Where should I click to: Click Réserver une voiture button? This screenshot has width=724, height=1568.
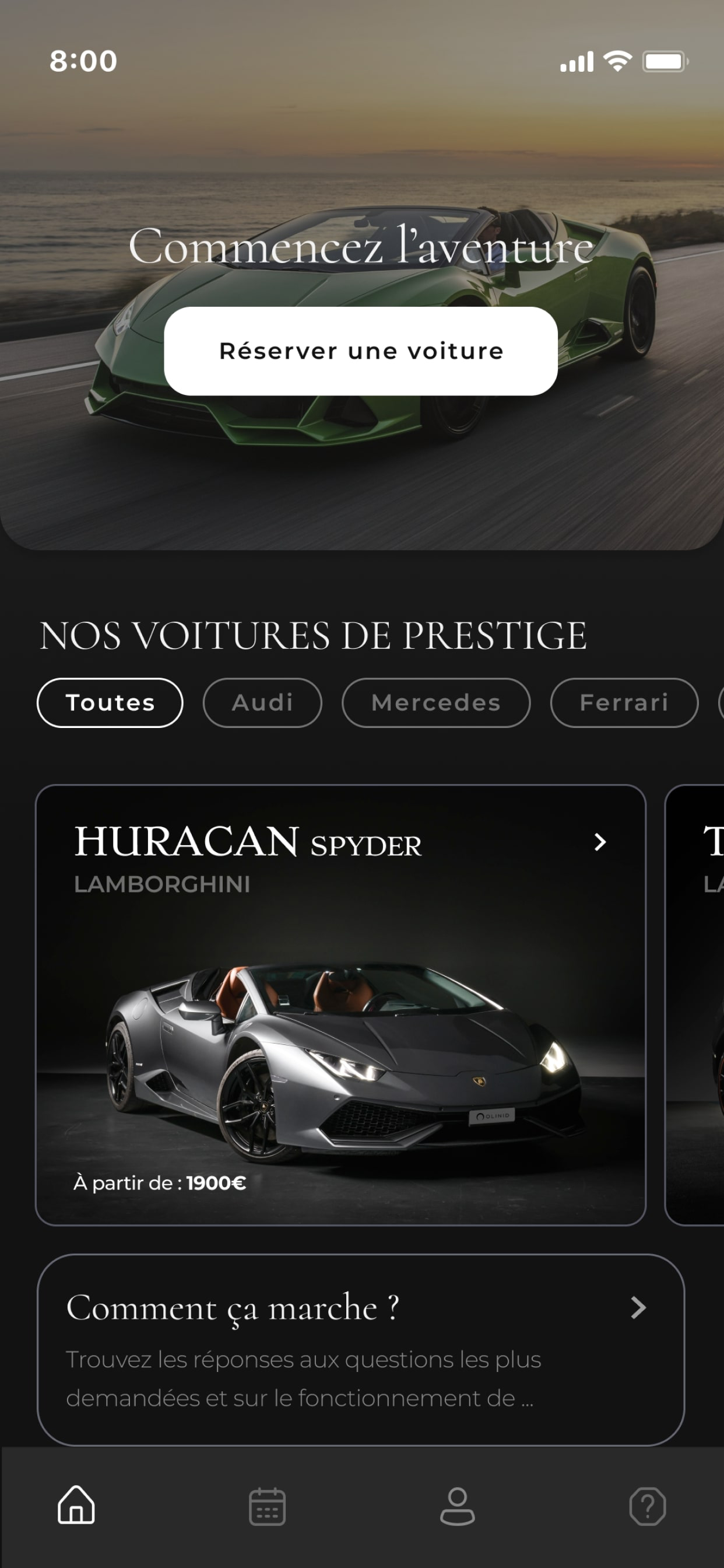tap(361, 351)
